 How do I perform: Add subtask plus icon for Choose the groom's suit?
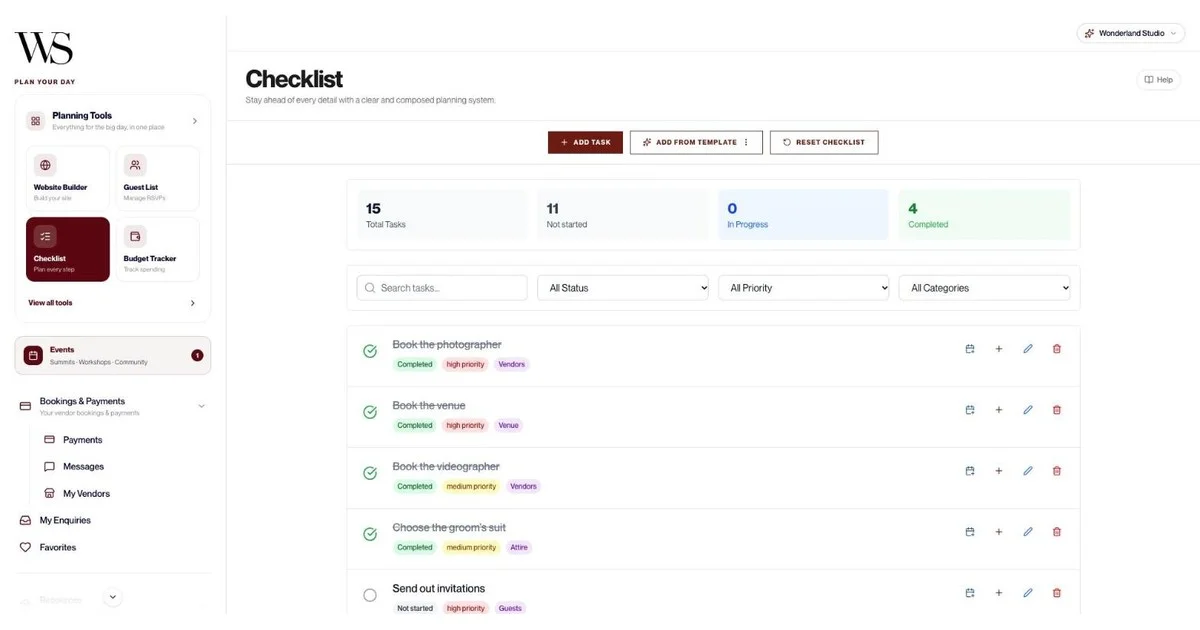tap(999, 532)
